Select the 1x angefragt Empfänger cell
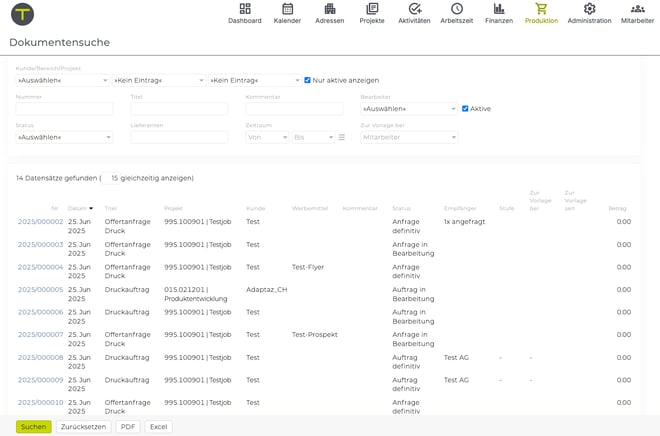This screenshot has height=436, width=660. tap(465, 222)
